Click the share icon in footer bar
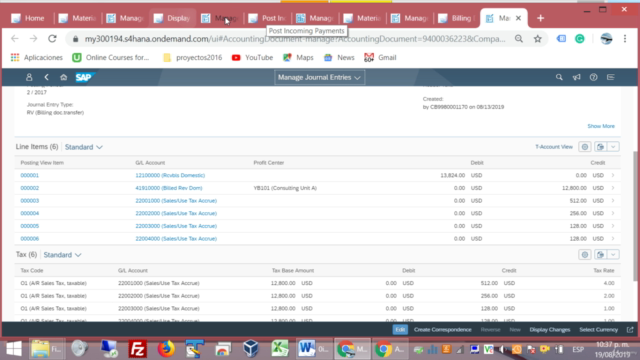 click(x=630, y=330)
